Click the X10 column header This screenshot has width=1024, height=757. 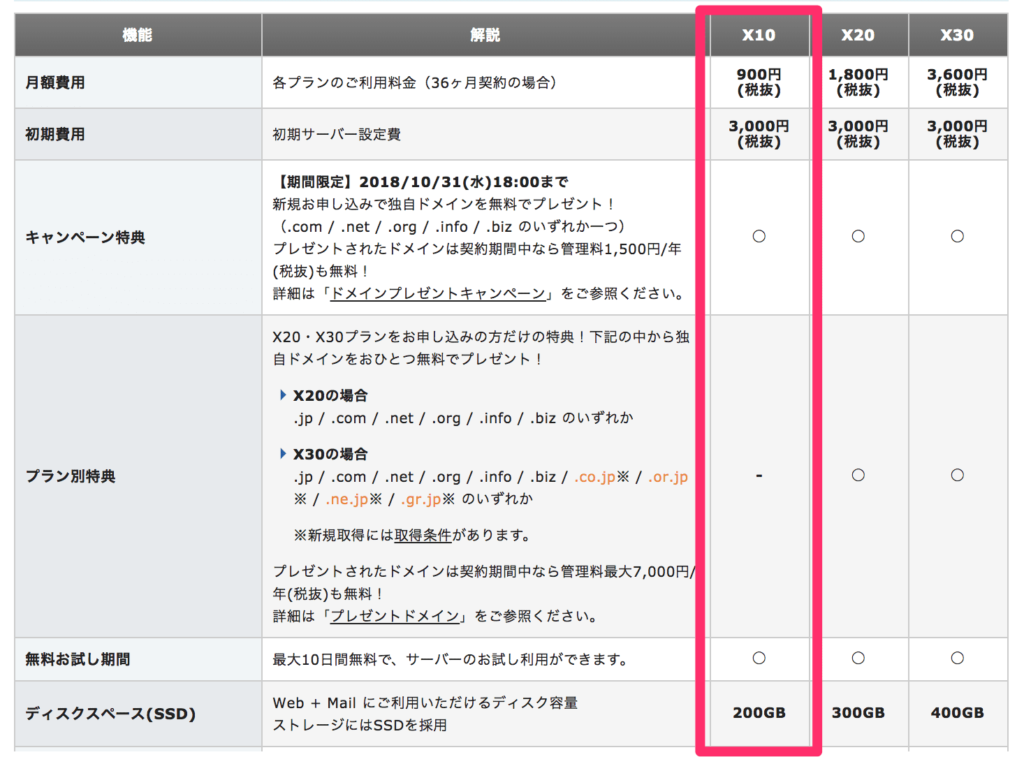[x=759, y=35]
